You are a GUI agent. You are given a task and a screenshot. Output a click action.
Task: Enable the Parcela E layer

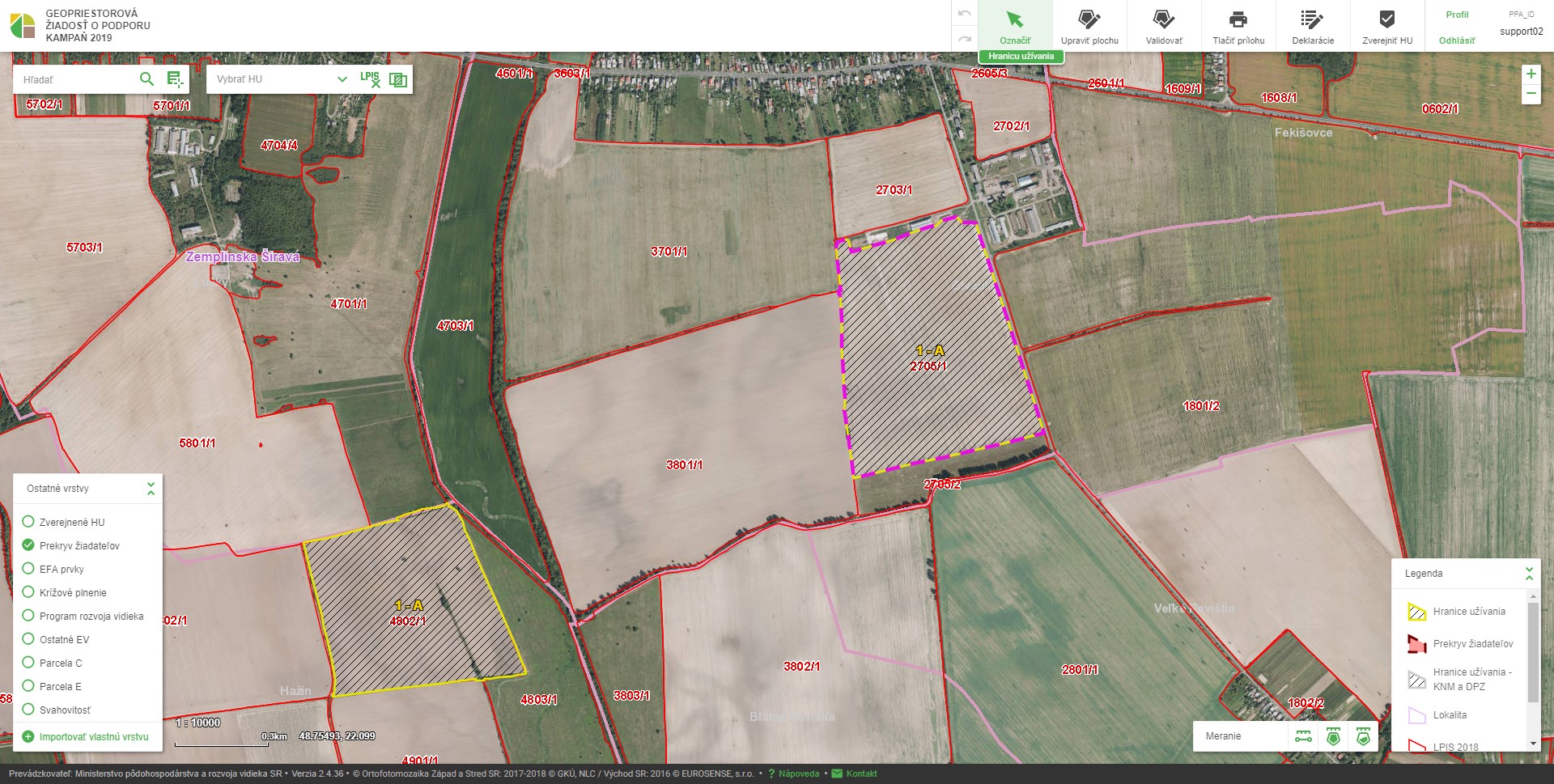point(28,686)
